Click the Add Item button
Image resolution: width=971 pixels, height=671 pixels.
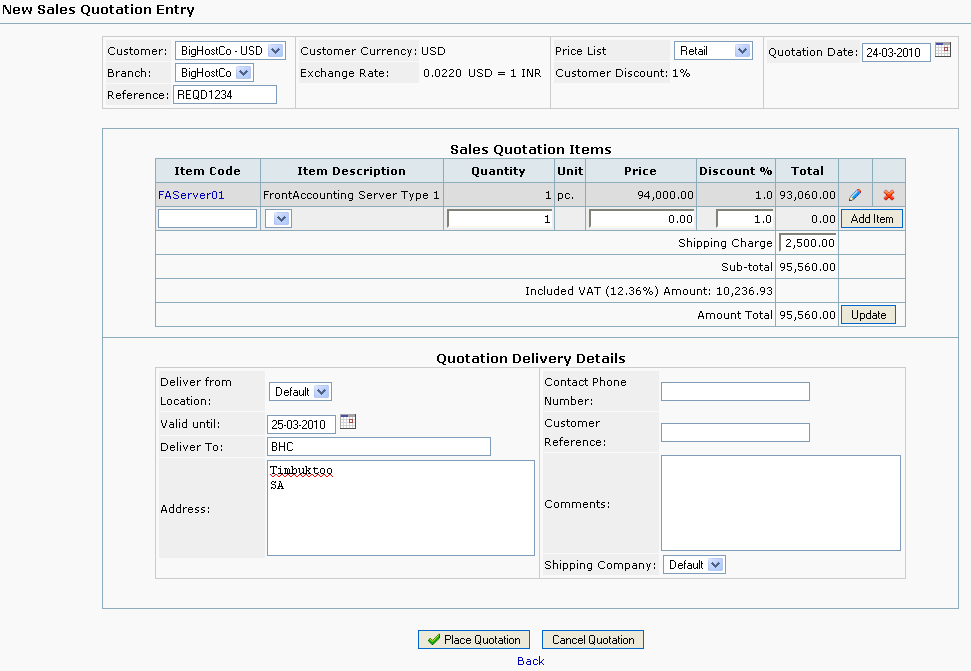pyautogui.click(x=871, y=219)
